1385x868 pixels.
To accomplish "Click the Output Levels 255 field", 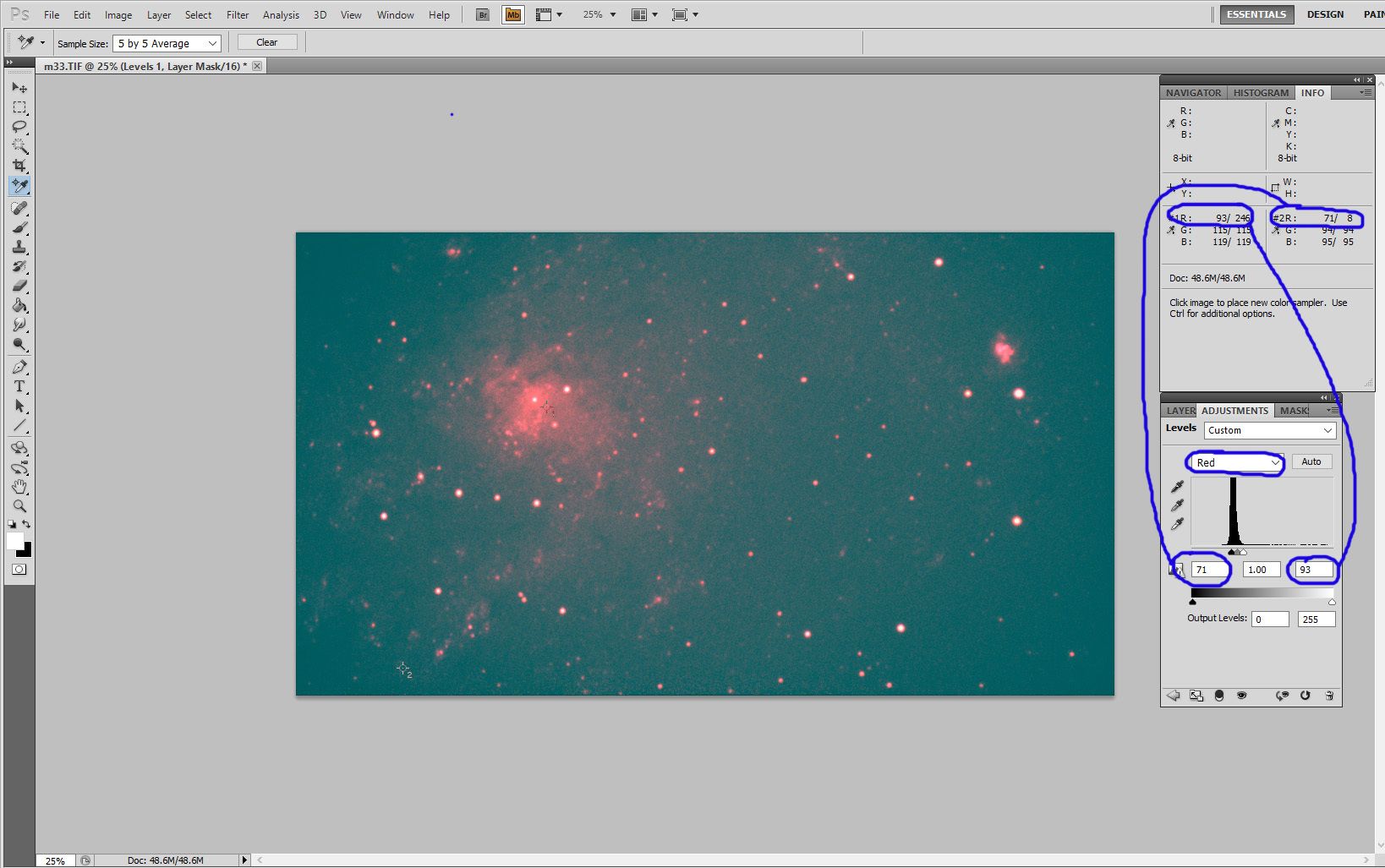I will coord(1316,619).
